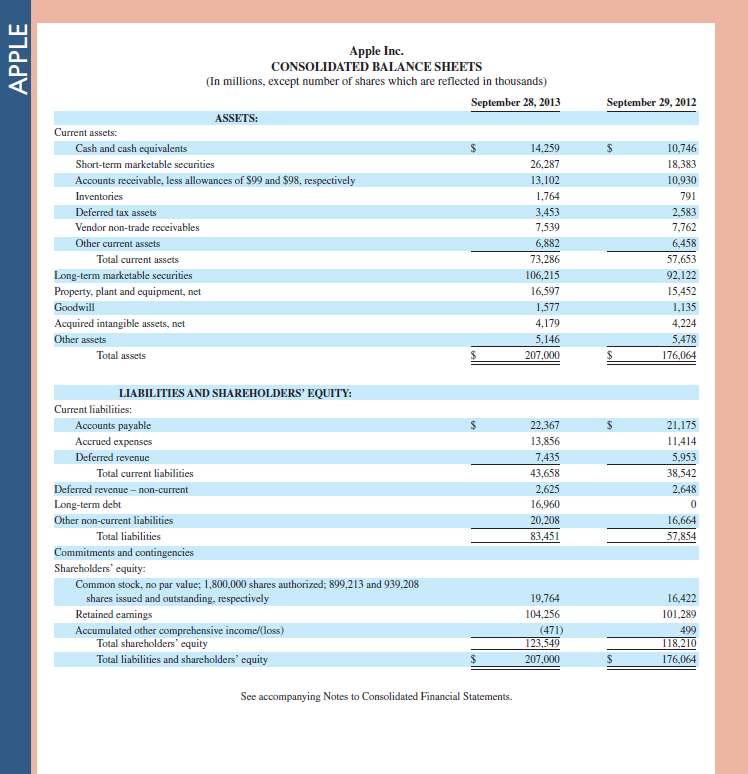
Task: Select the Retained earnings row label
Action: click(113, 614)
